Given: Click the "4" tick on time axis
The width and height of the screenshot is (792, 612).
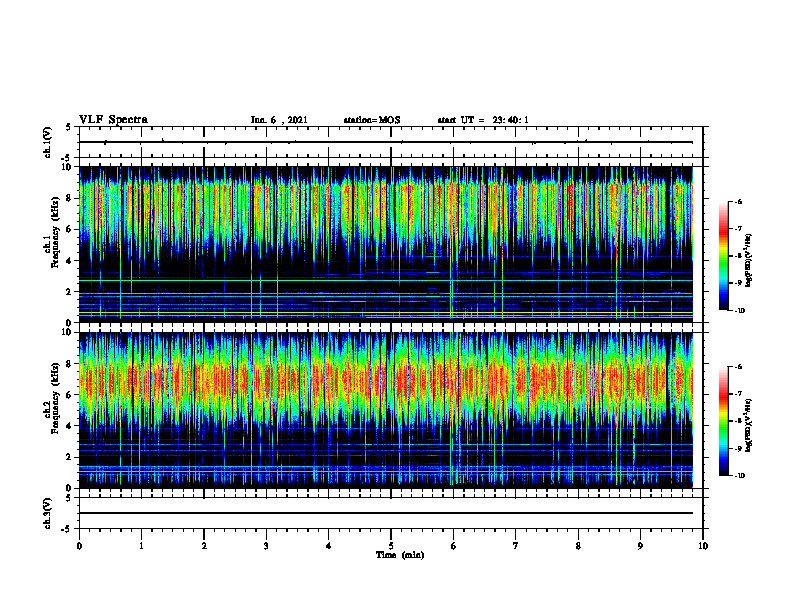Looking at the screenshot, I should [328, 546].
